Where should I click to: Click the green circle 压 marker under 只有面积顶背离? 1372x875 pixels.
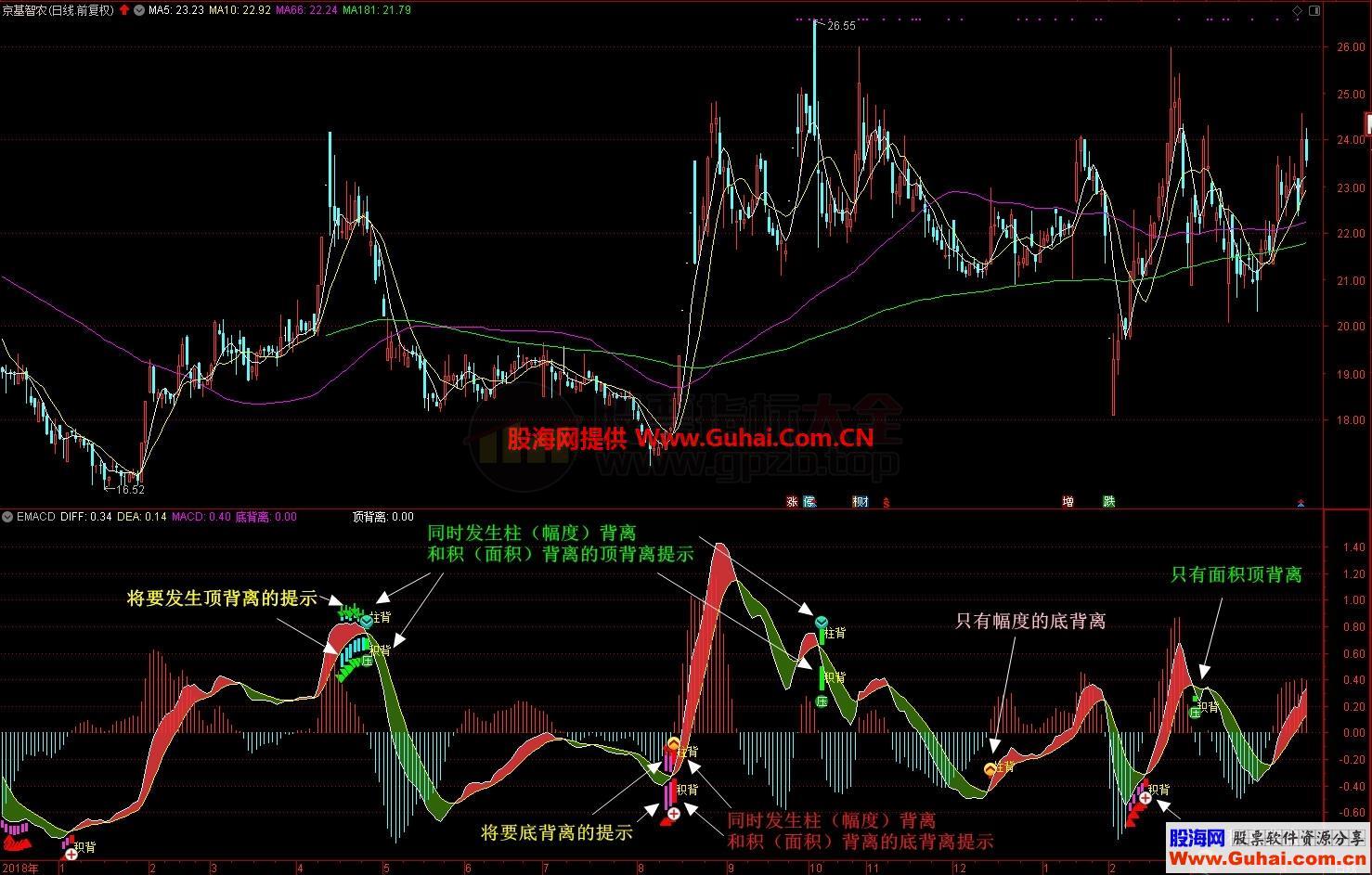click(x=1195, y=713)
